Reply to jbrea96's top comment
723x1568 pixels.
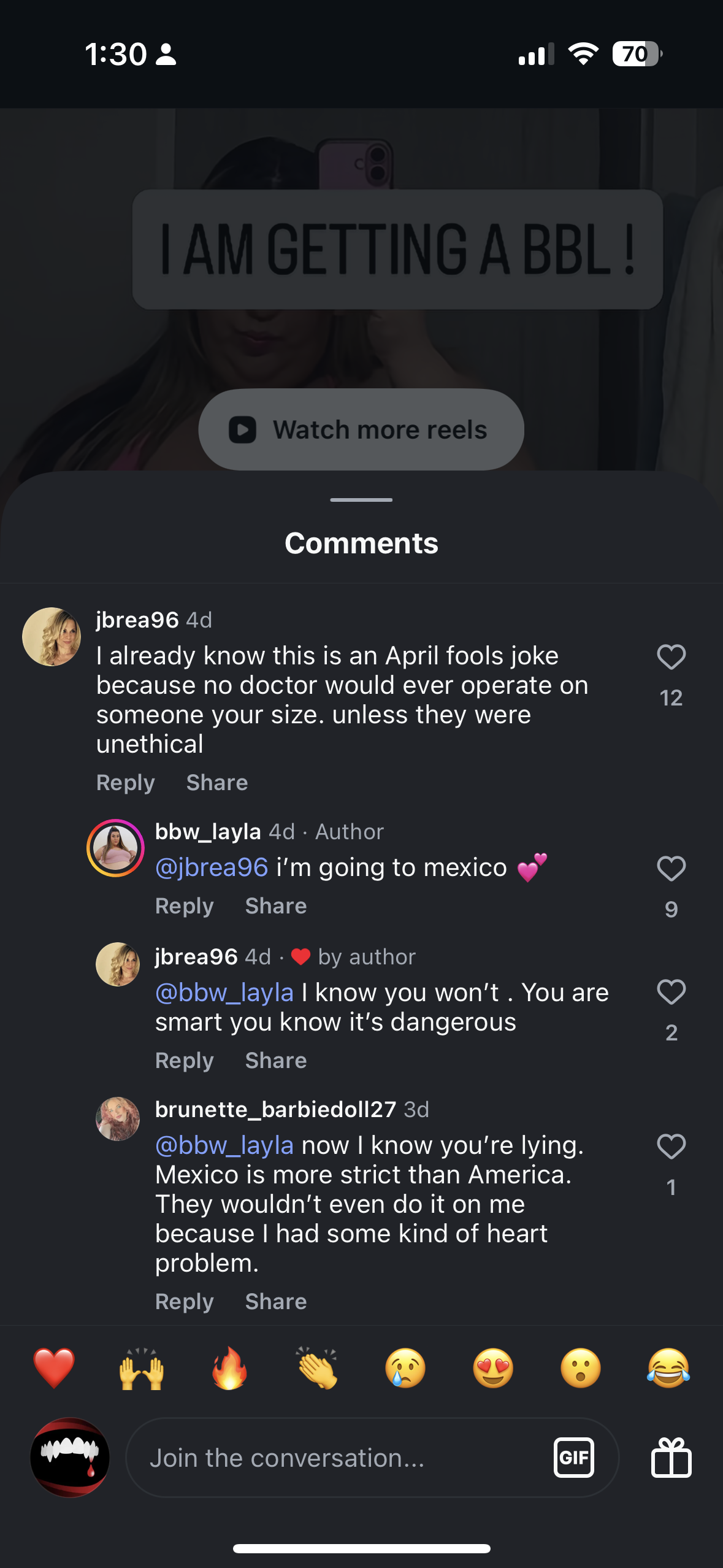(x=126, y=783)
